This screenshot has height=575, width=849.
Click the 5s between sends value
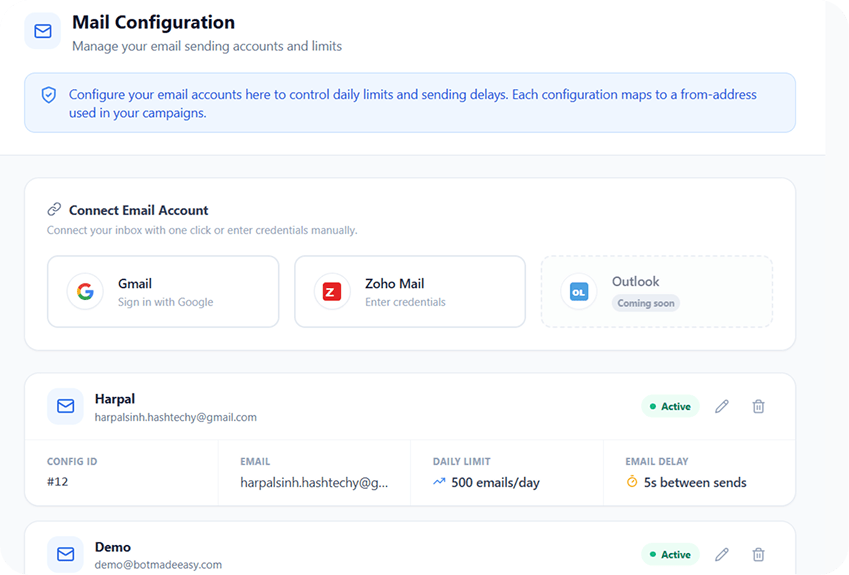point(695,482)
